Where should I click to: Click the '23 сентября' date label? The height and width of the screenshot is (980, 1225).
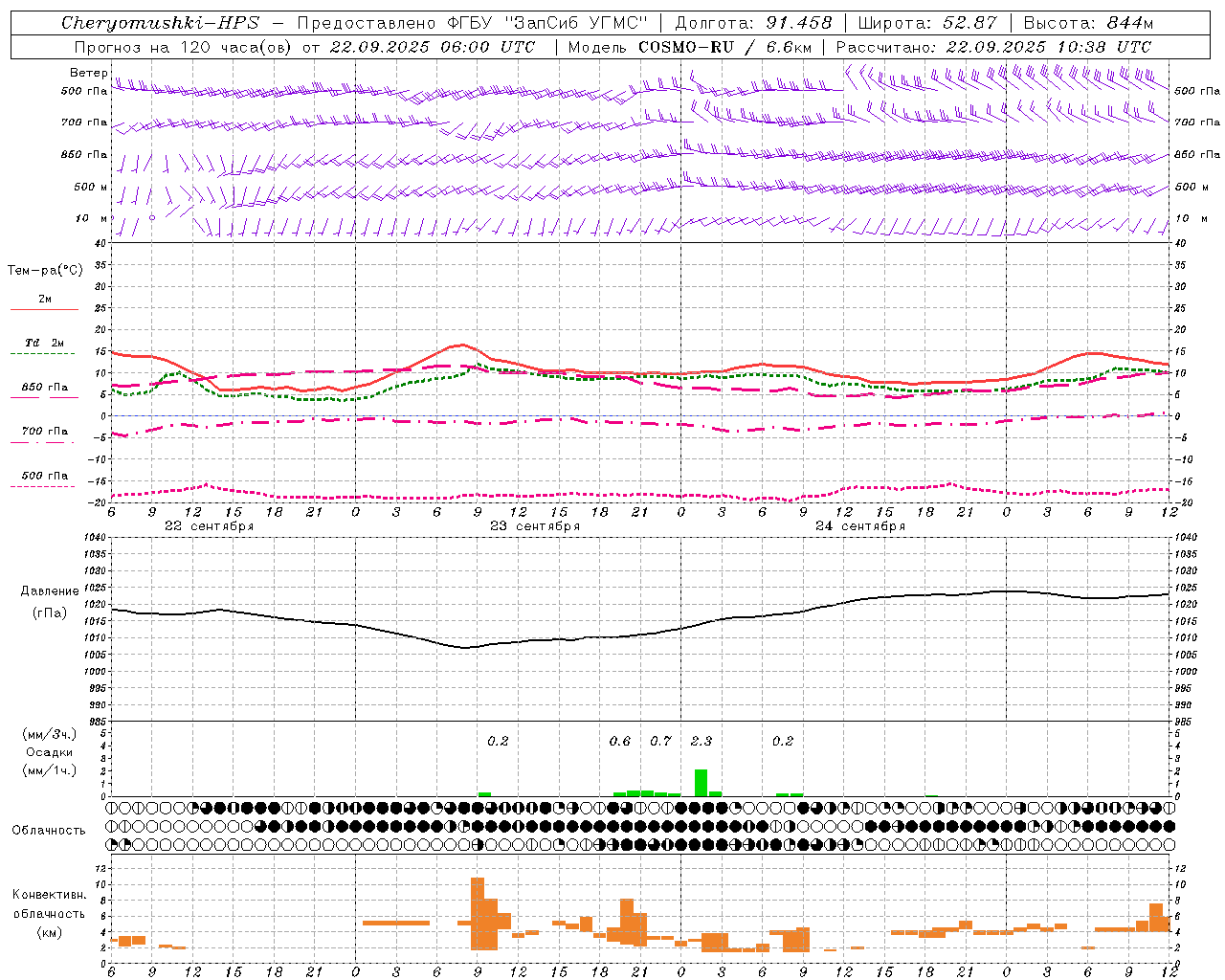point(535,526)
